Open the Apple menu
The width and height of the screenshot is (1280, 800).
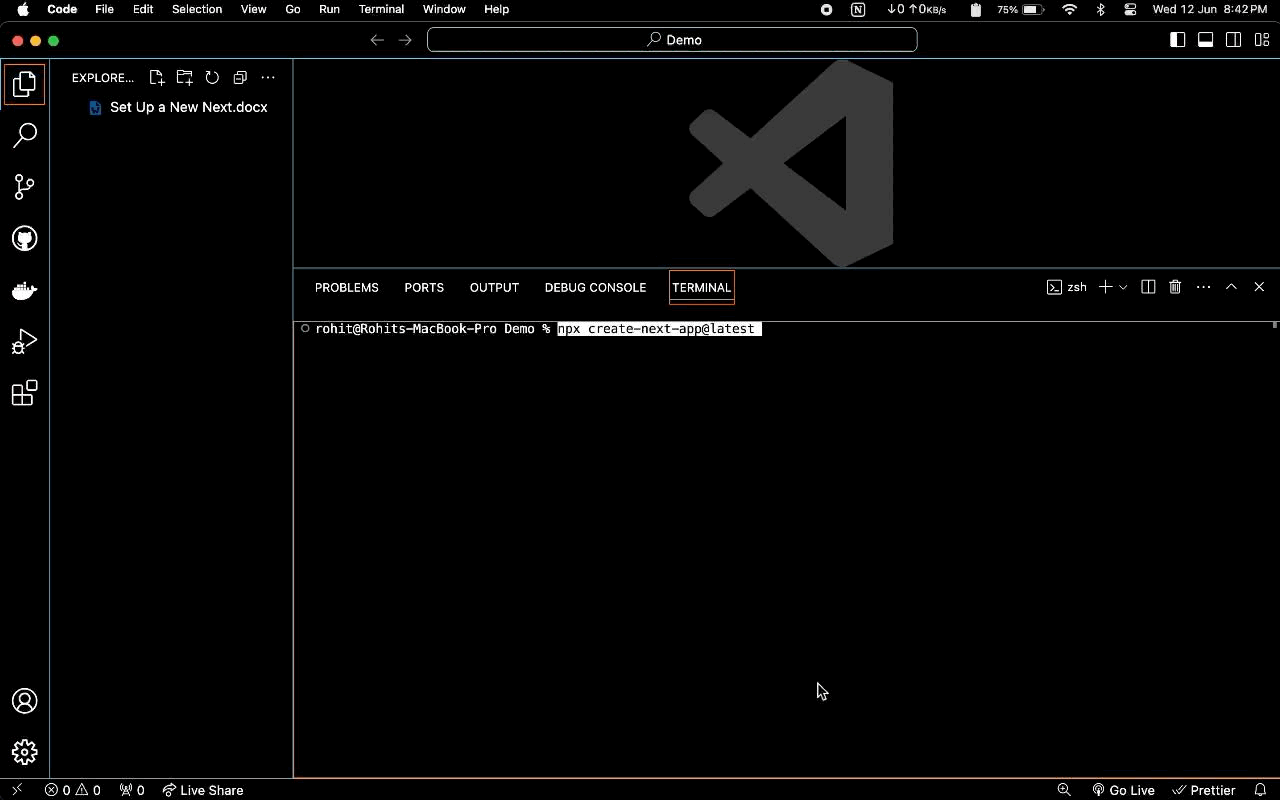22,9
